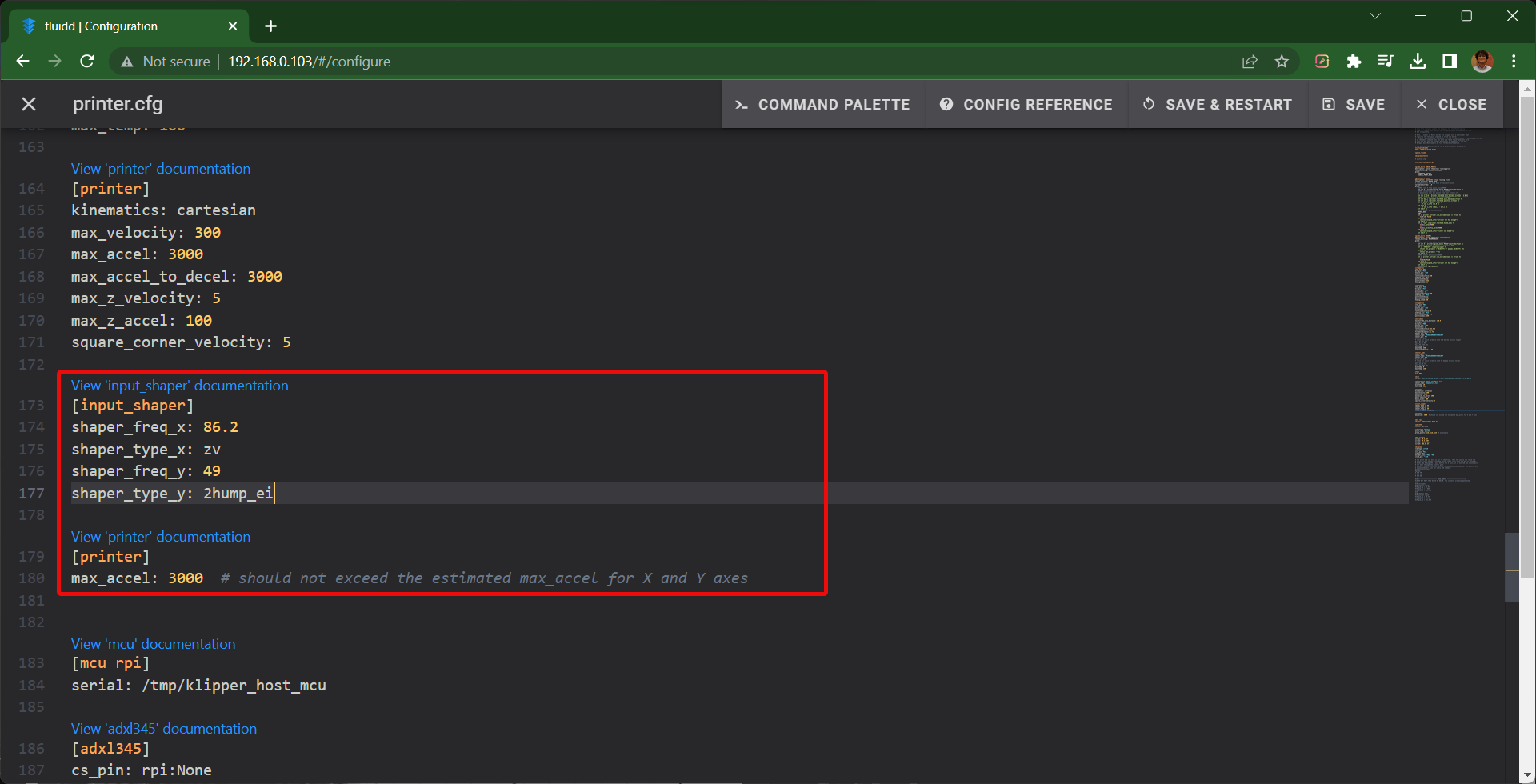
Task: Click the address bar URL
Action: pyautogui.click(x=310, y=62)
